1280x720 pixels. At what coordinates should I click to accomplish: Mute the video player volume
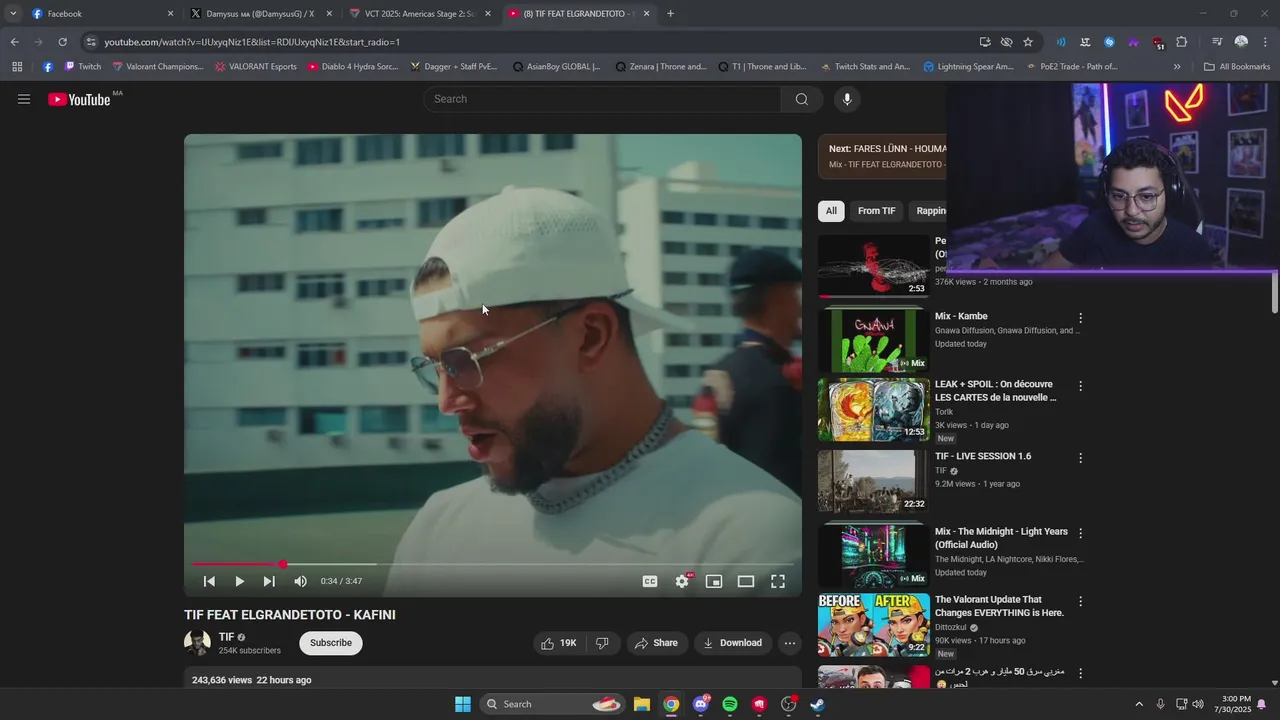click(x=300, y=581)
